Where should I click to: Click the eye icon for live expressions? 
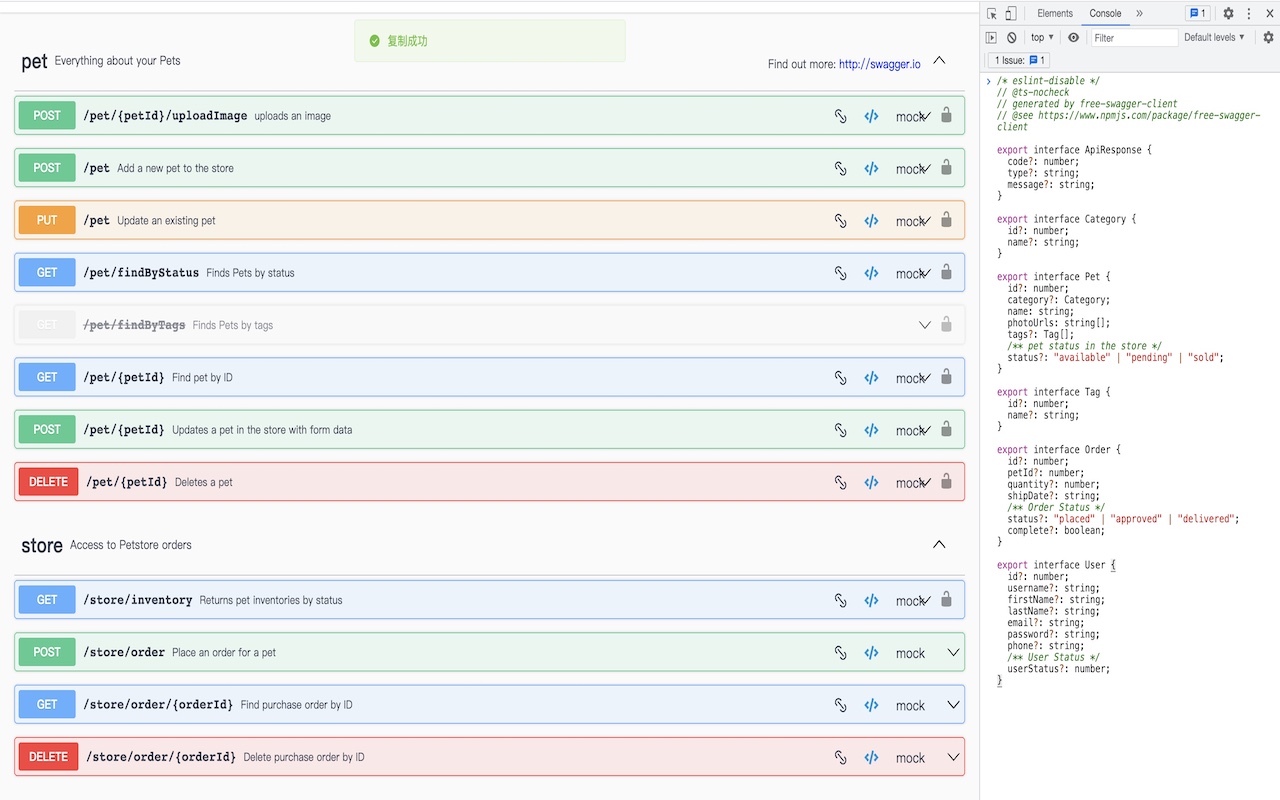click(x=1073, y=37)
